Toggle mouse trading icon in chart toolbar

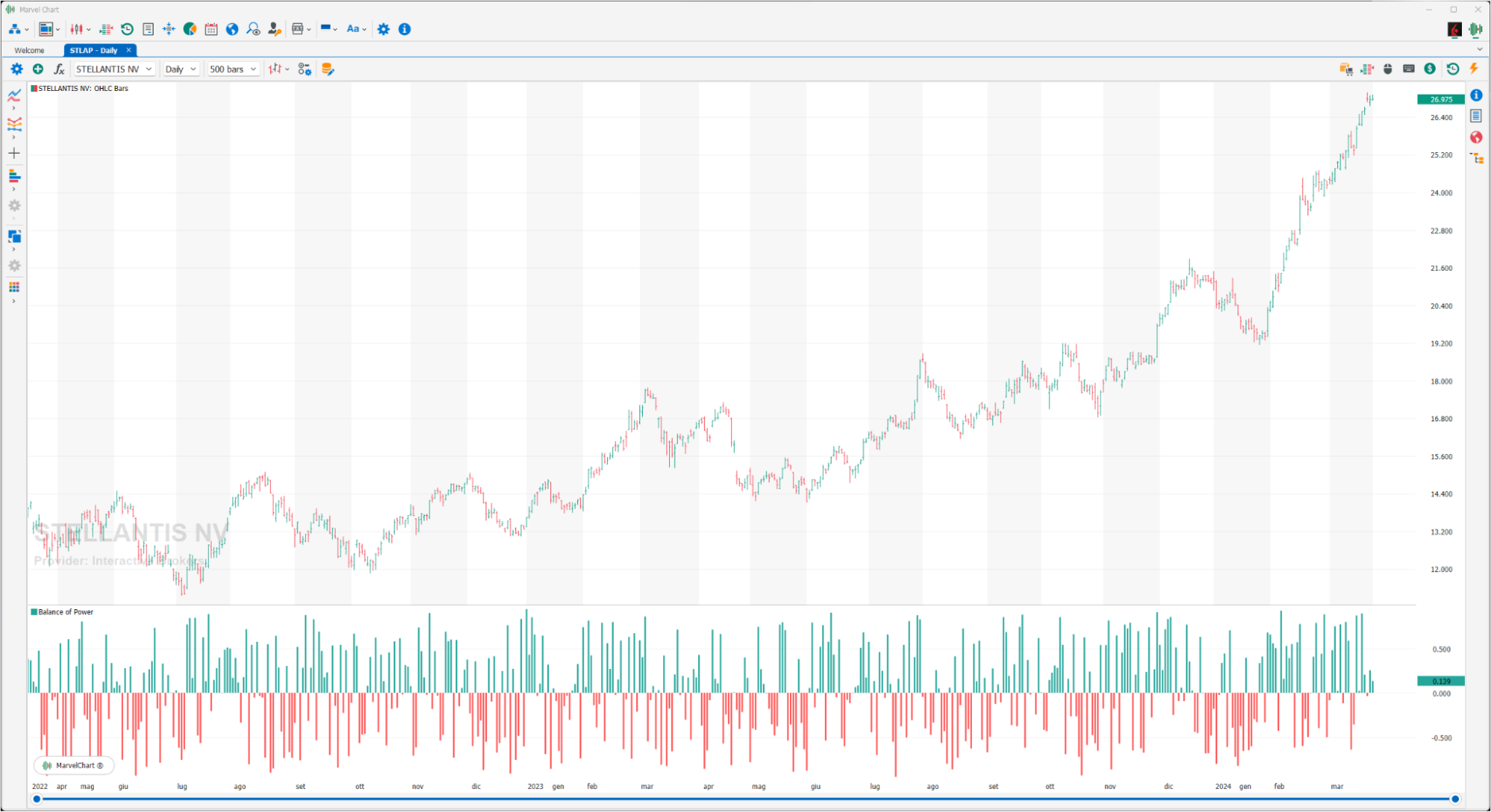1388,69
